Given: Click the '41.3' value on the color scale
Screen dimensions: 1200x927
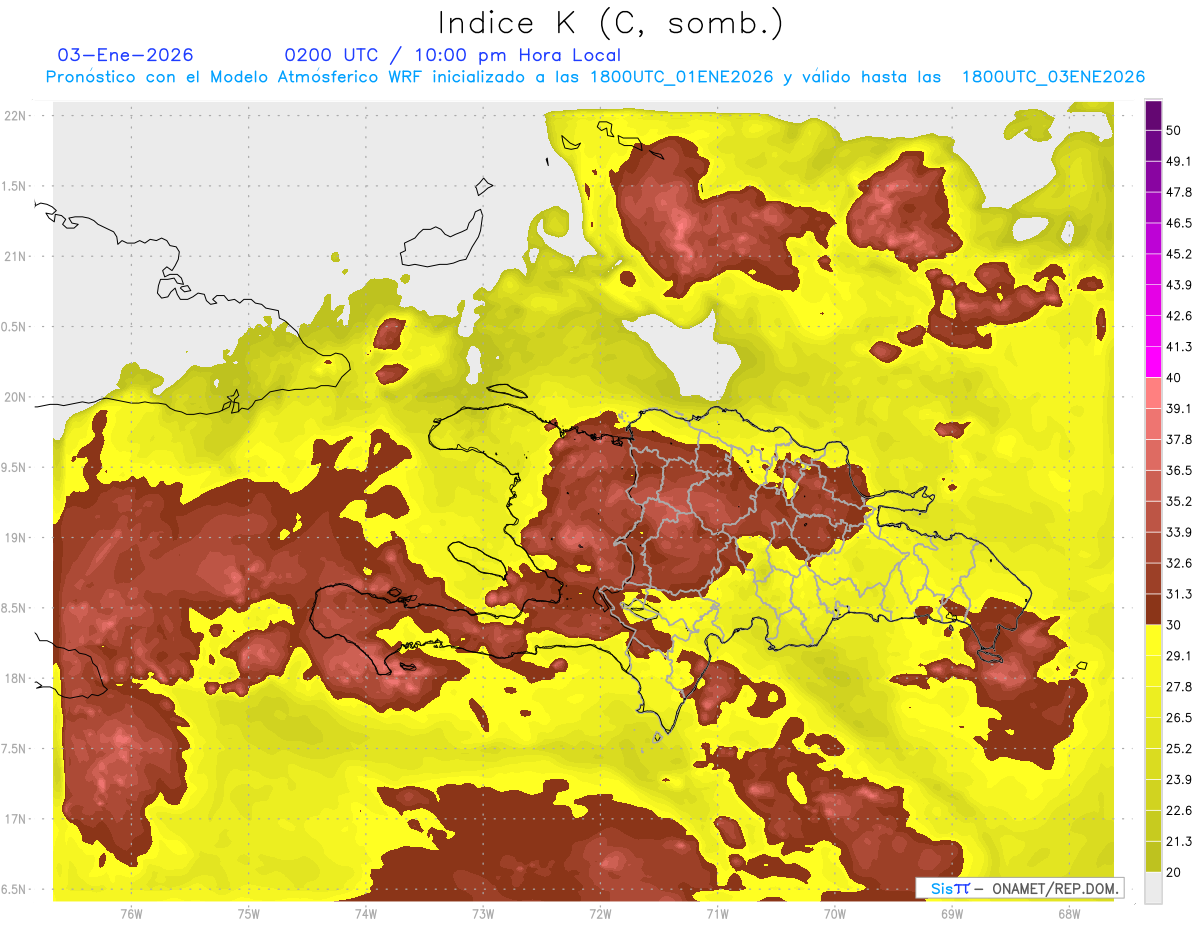Looking at the screenshot, I should 1179,347.
